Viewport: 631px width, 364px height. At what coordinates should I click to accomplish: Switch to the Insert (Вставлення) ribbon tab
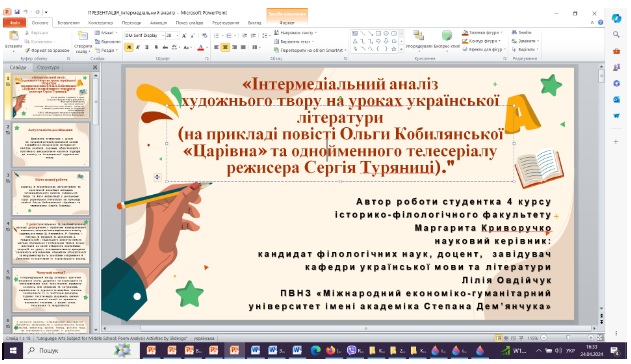point(68,23)
